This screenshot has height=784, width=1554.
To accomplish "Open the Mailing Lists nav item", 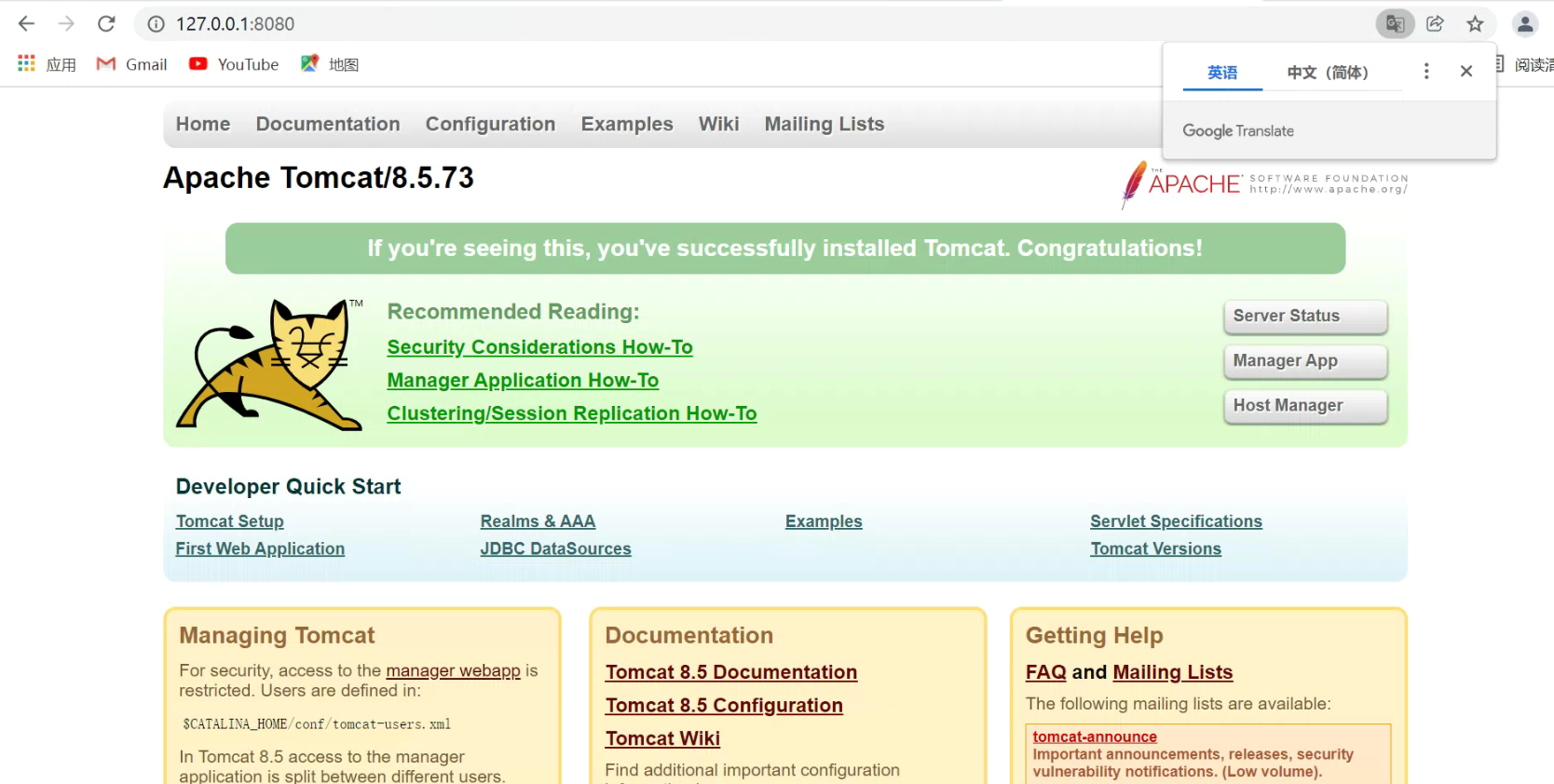I will (825, 124).
